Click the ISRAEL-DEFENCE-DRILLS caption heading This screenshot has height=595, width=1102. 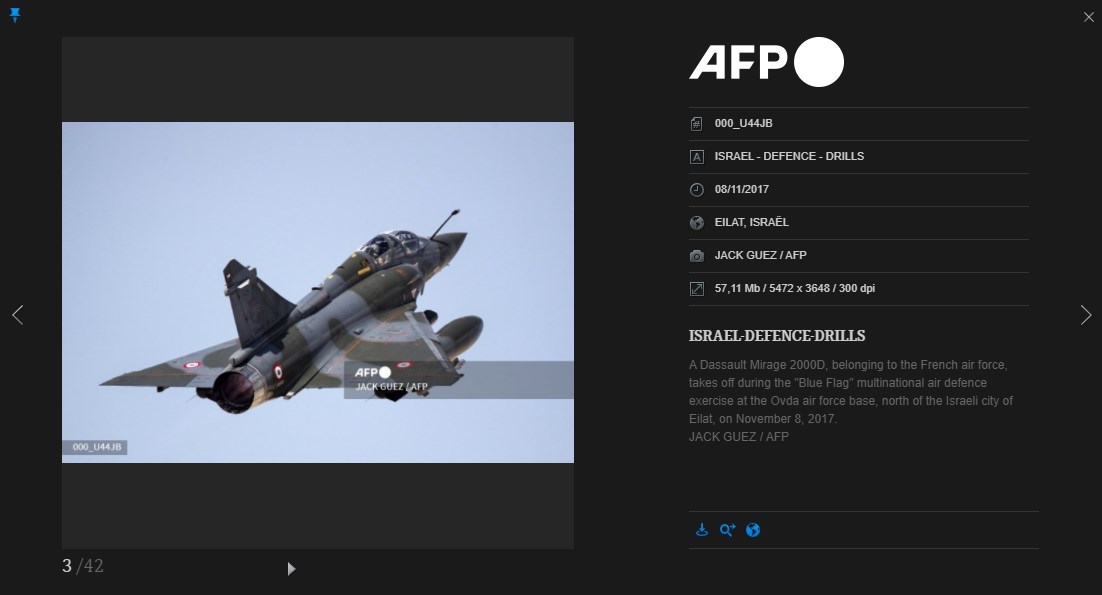[777, 336]
